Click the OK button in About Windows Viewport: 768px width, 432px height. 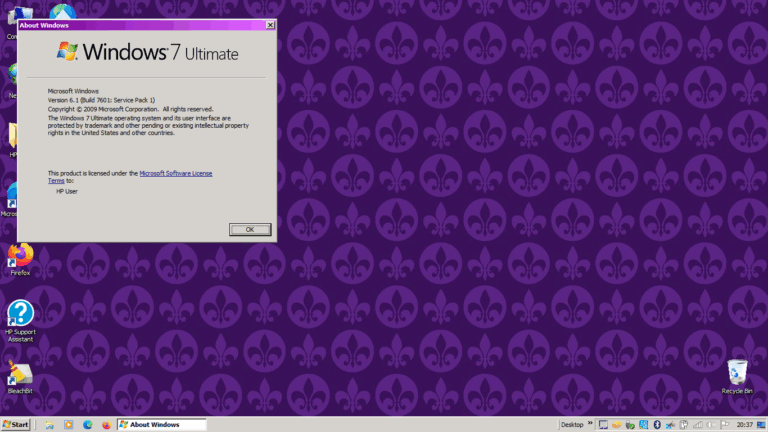coord(250,229)
